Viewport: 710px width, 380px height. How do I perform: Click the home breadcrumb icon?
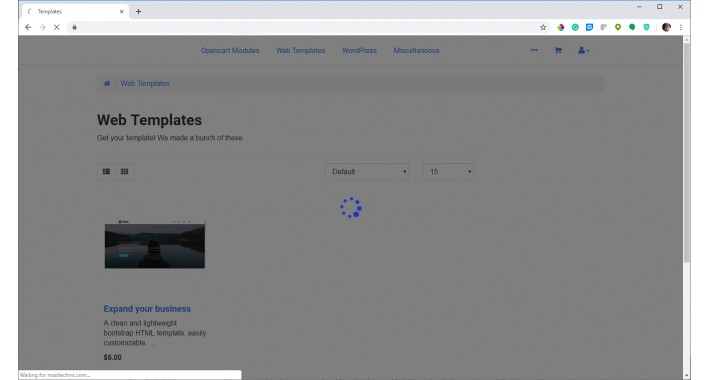[107, 83]
